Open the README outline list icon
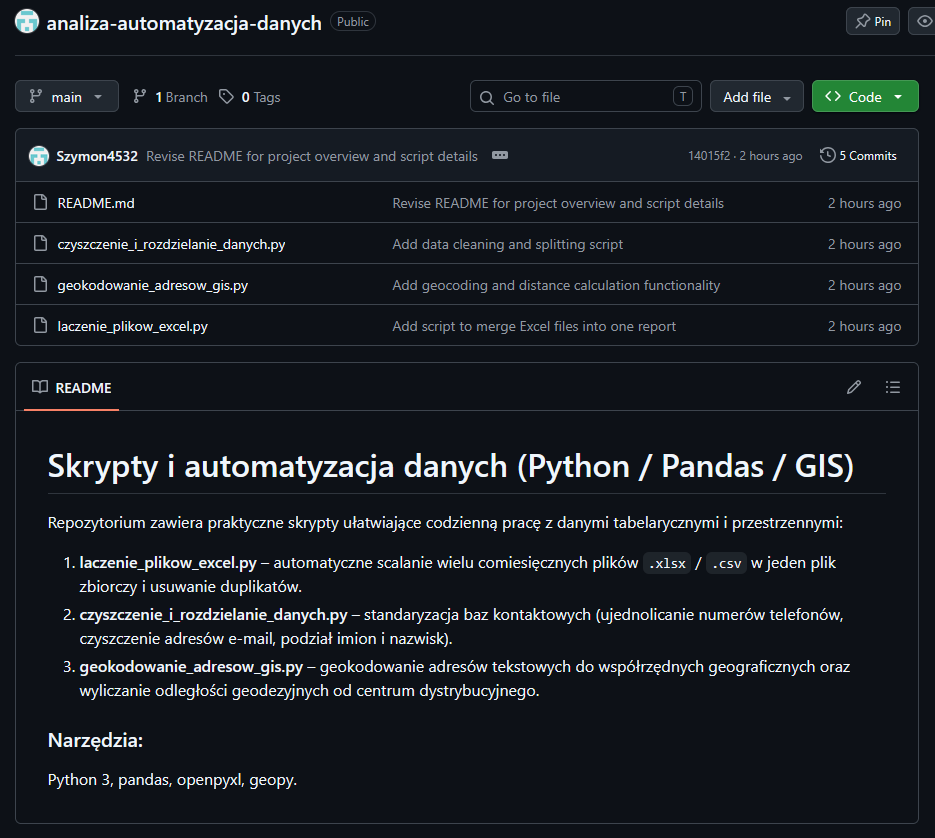Screen dimensions: 935x838 [x=893, y=387]
